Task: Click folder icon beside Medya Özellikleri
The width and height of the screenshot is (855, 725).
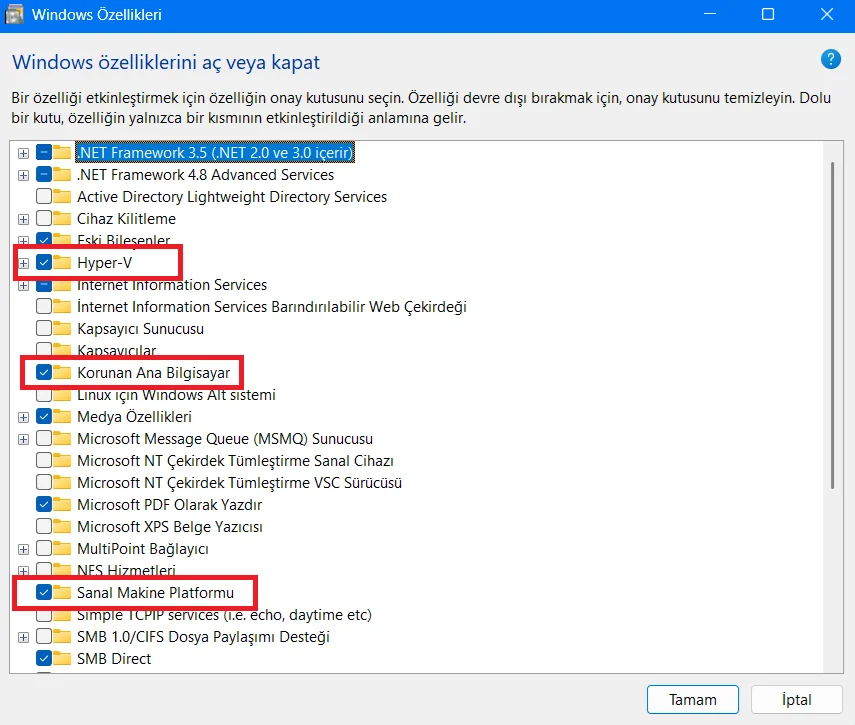Action: pyautogui.click(x=62, y=417)
